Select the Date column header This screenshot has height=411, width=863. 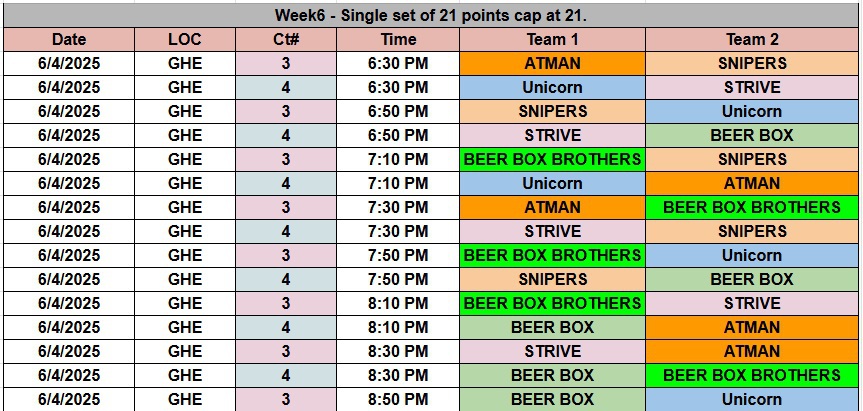click(x=69, y=39)
